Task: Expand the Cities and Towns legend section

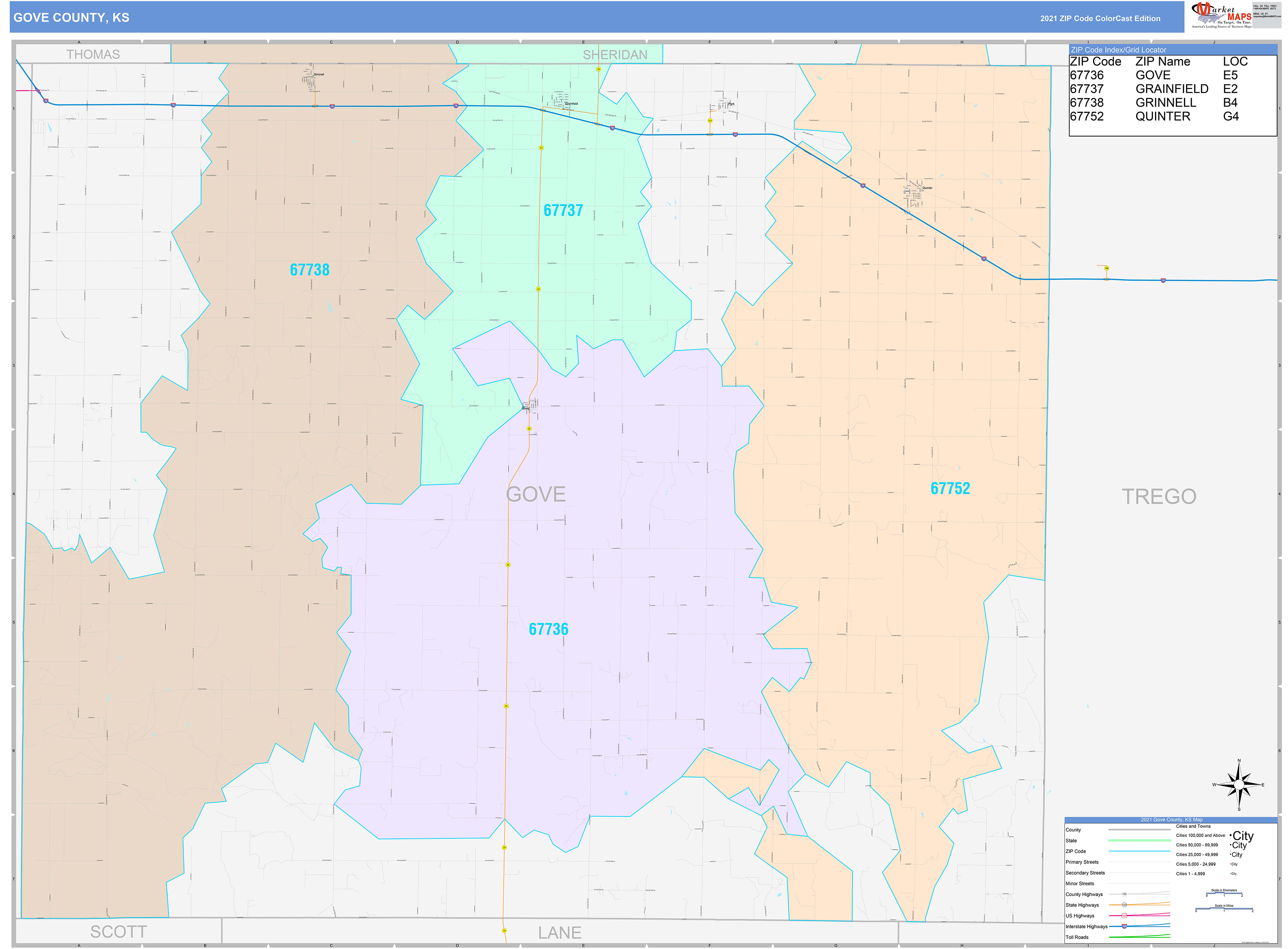Action: point(1194,826)
